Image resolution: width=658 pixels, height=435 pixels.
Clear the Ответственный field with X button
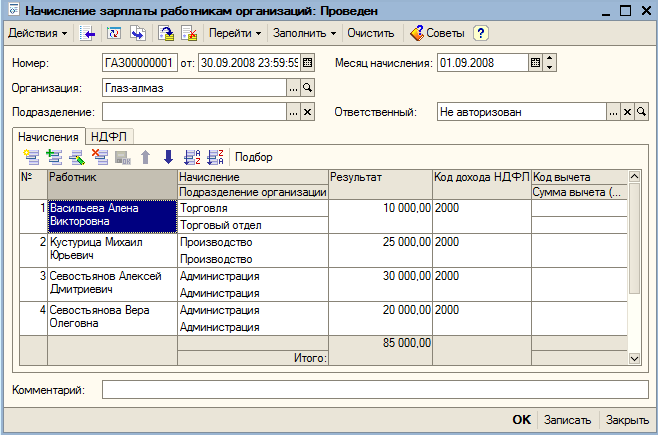click(x=627, y=112)
